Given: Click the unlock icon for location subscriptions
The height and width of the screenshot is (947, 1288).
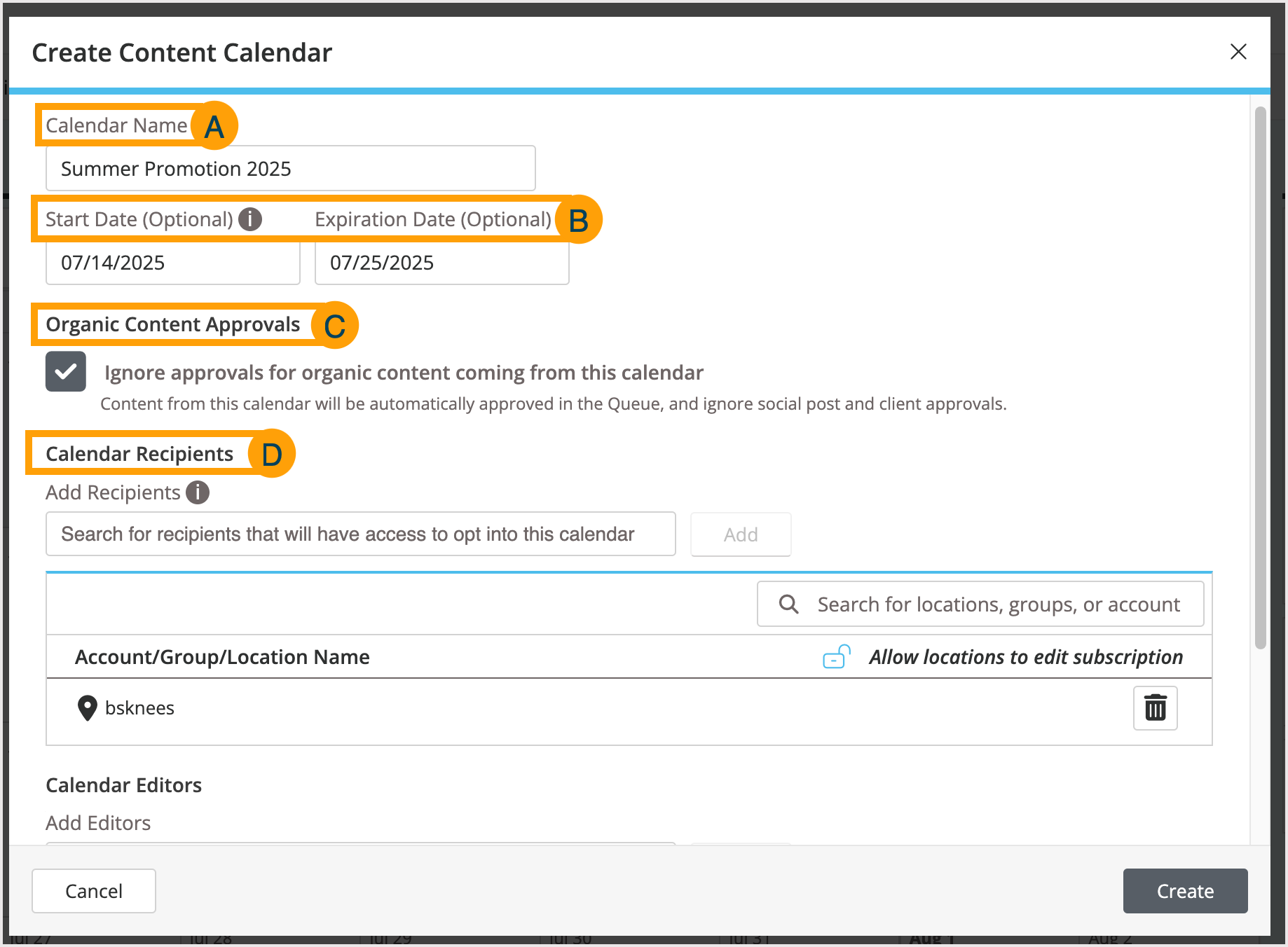Looking at the screenshot, I should pos(836,657).
